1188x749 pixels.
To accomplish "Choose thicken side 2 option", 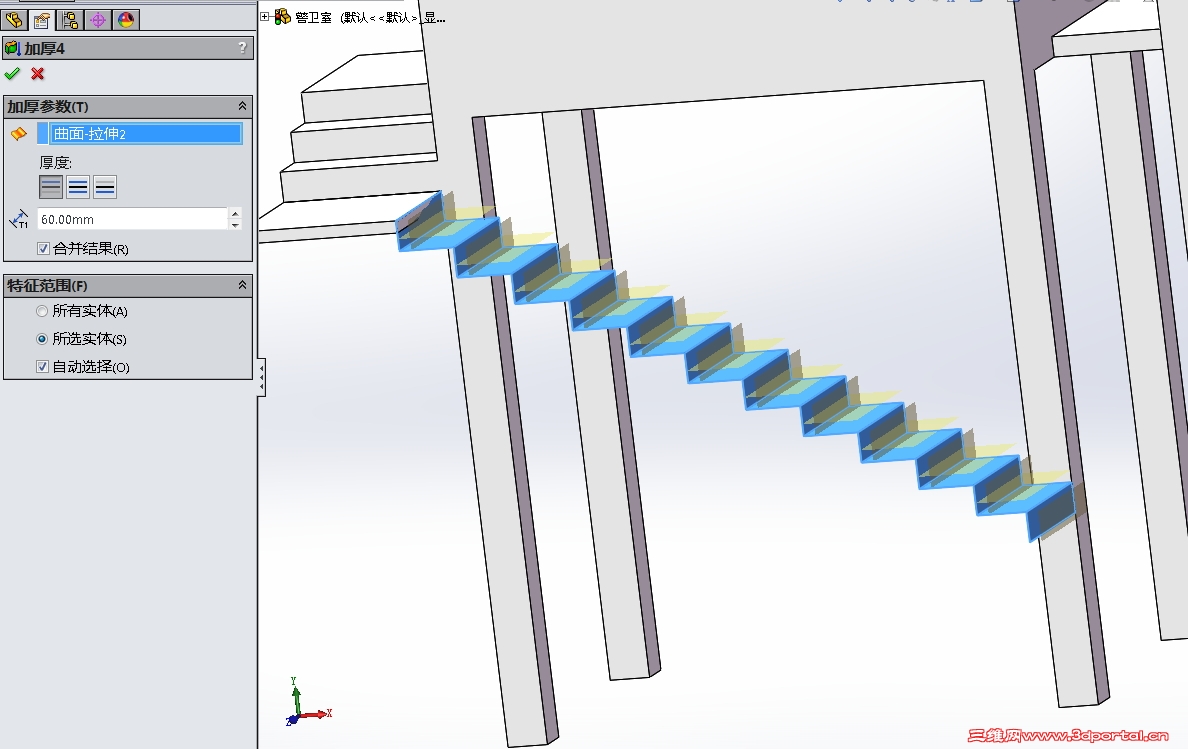I will [105, 186].
